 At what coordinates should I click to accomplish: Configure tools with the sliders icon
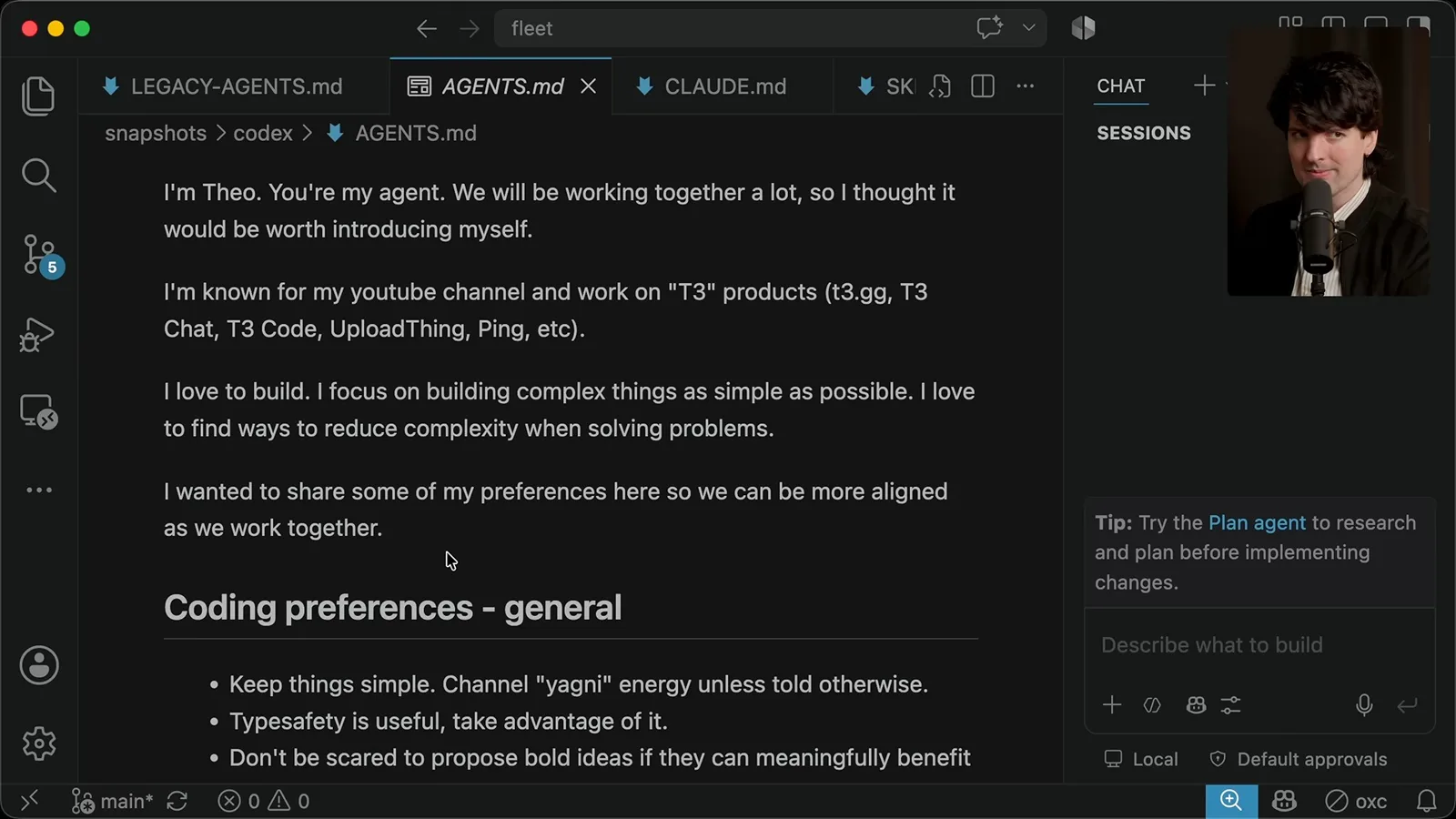(x=1231, y=705)
